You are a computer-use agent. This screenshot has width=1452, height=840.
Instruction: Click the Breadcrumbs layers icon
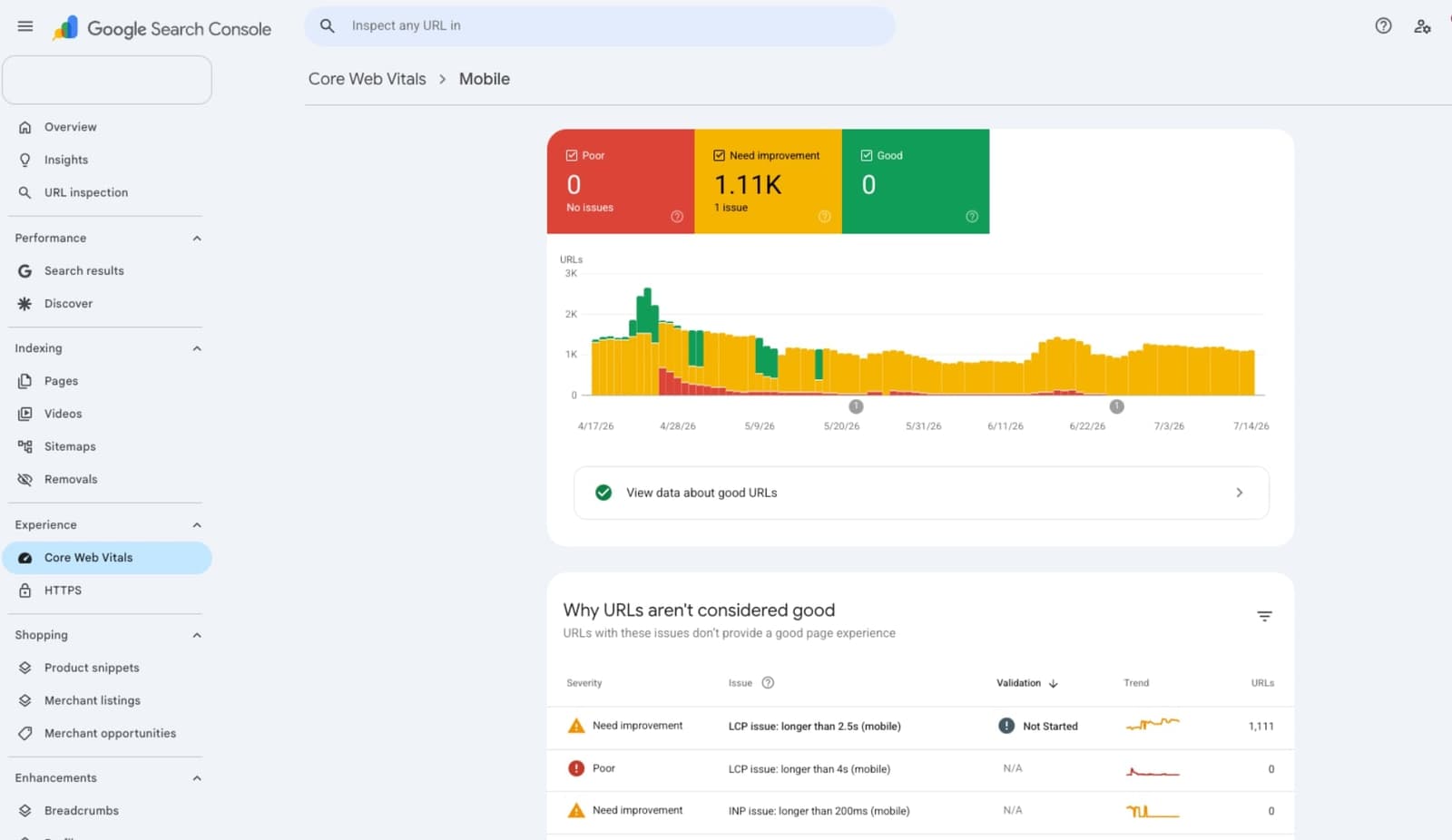pos(25,811)
